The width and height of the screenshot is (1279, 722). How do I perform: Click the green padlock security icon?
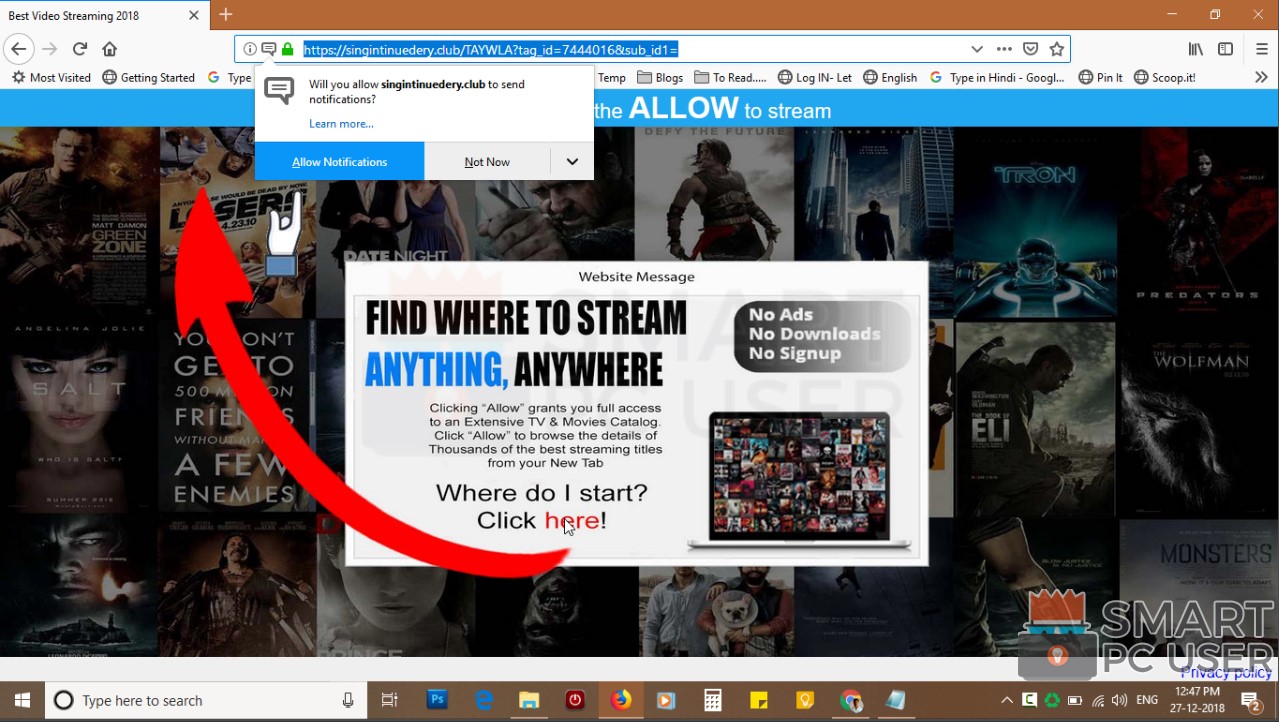point(288,48)
